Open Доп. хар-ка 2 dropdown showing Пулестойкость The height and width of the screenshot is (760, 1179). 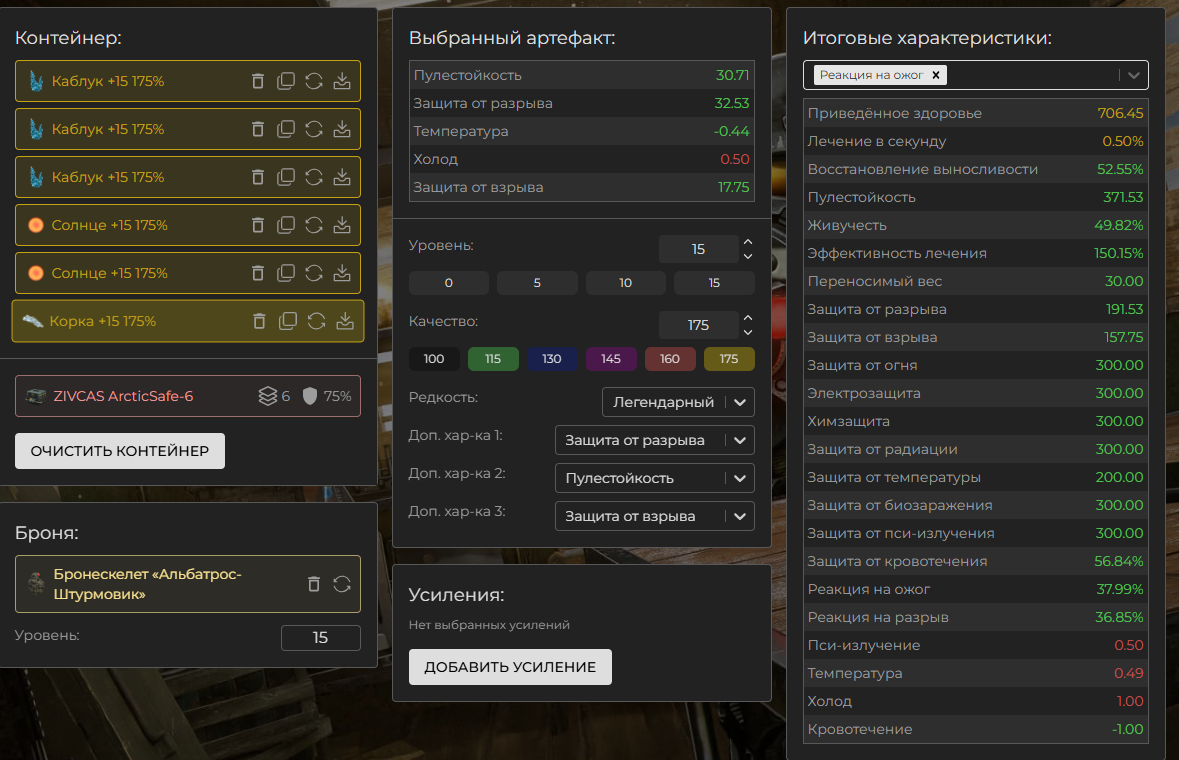point(655,478)
